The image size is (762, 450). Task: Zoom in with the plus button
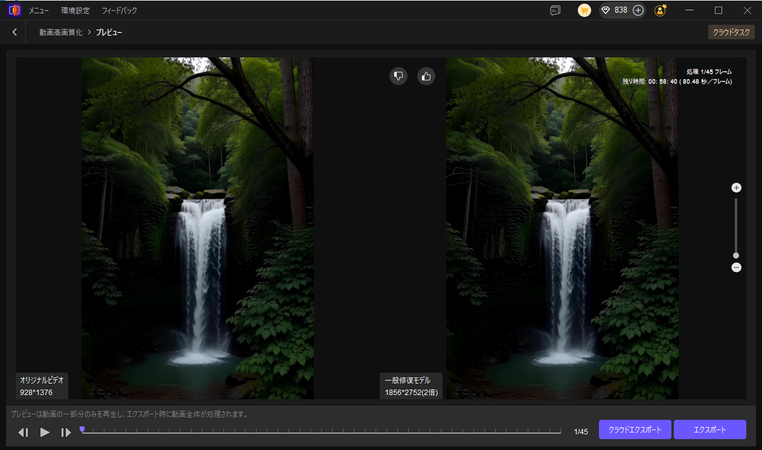tap(736, 188)
